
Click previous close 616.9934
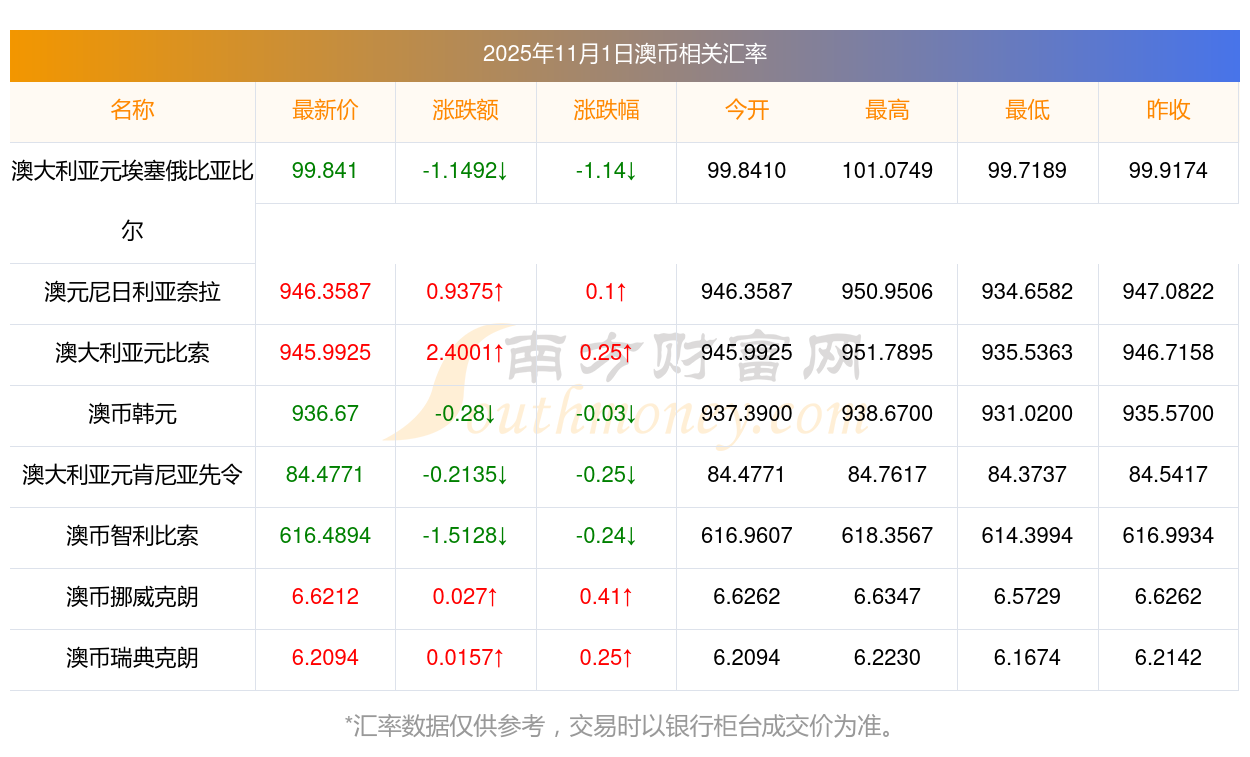1168,536
